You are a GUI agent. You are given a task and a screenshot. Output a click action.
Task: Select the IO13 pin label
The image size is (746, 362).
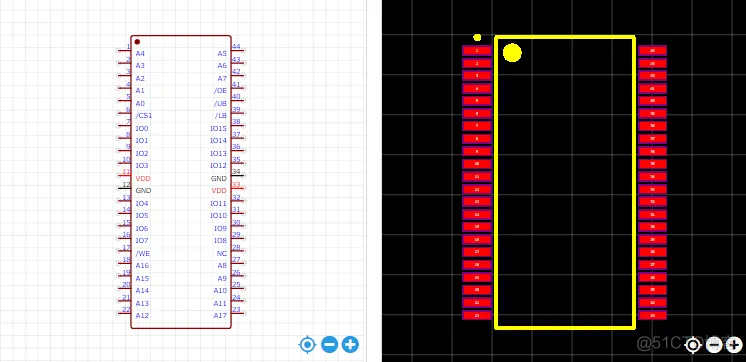(x=218, y=154)
